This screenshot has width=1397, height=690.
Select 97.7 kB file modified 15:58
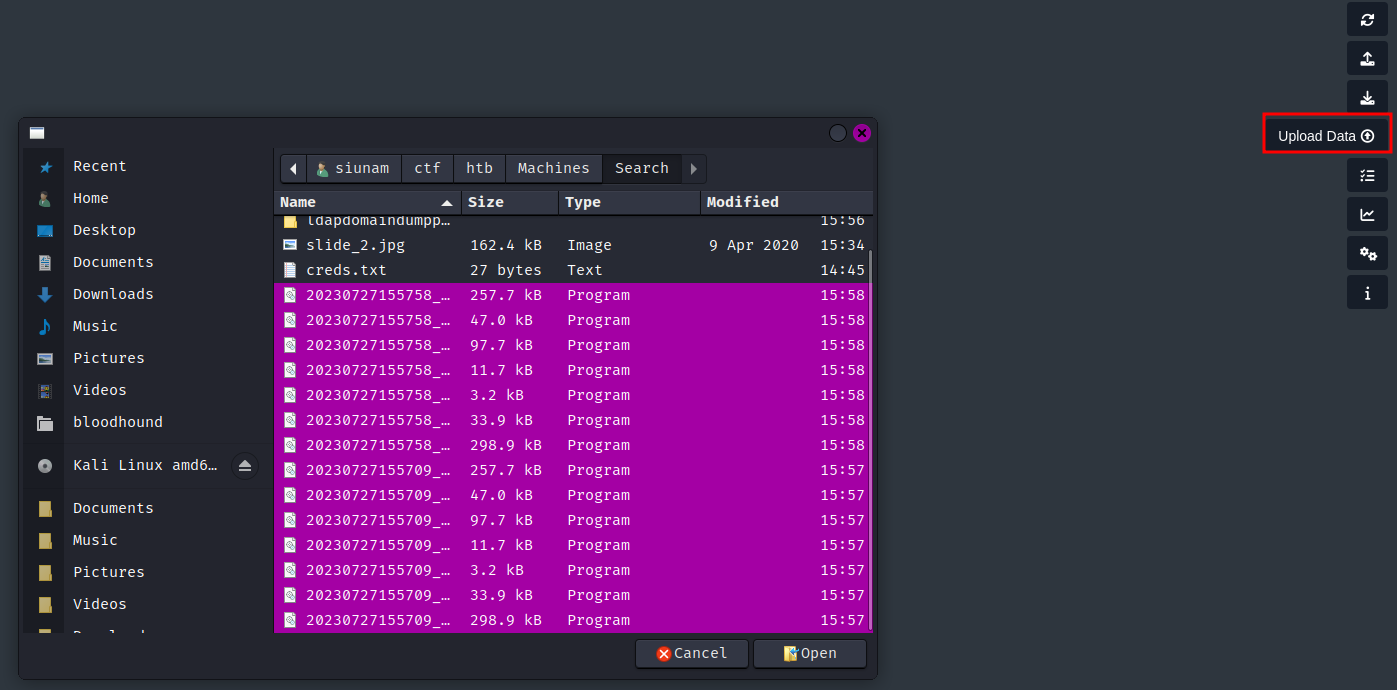[x=572, y=345]
